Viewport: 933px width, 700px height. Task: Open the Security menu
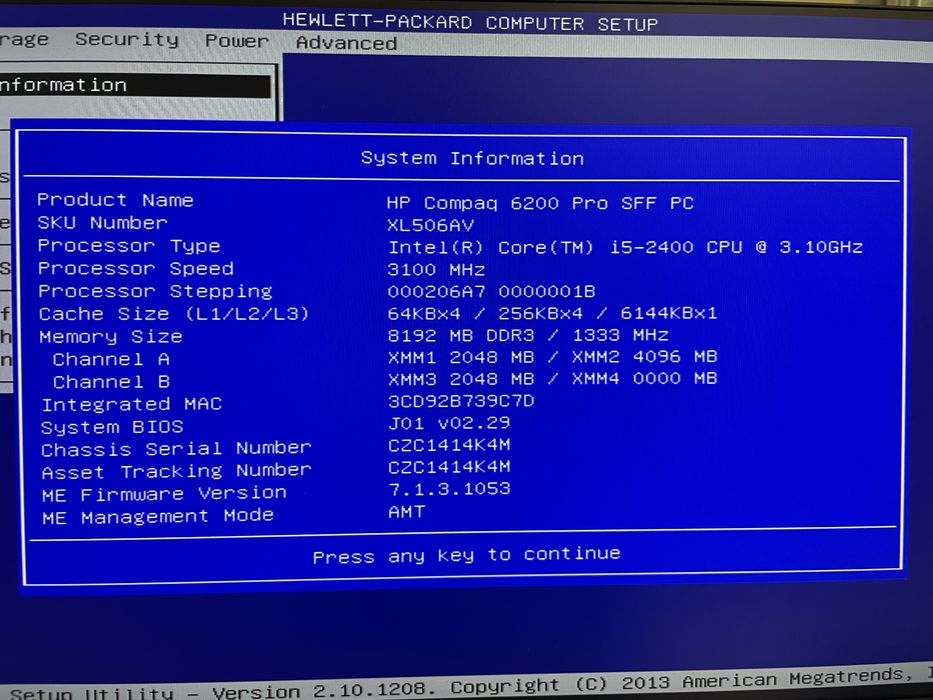(x=127, y=40)
